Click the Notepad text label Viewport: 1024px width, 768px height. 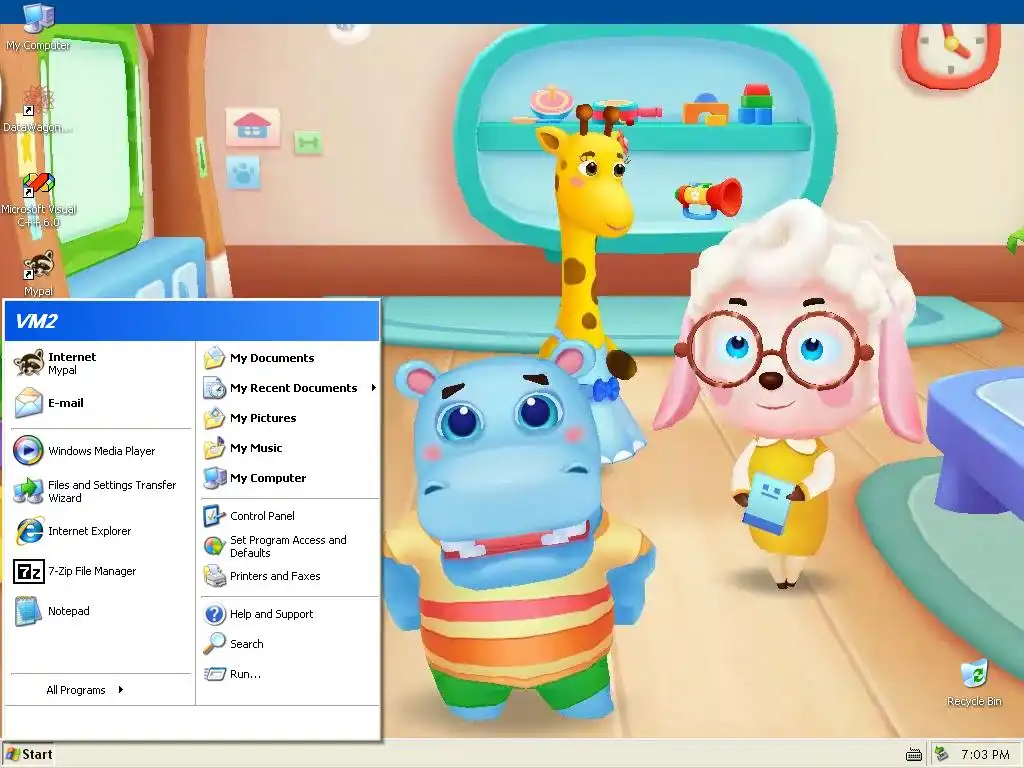point(69,611)
